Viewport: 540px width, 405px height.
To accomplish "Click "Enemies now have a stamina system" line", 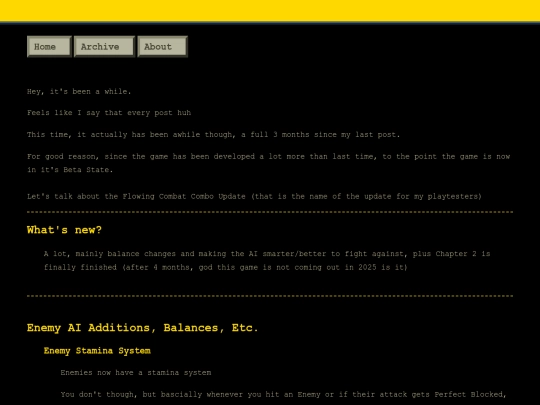I will tap(136, 373).
